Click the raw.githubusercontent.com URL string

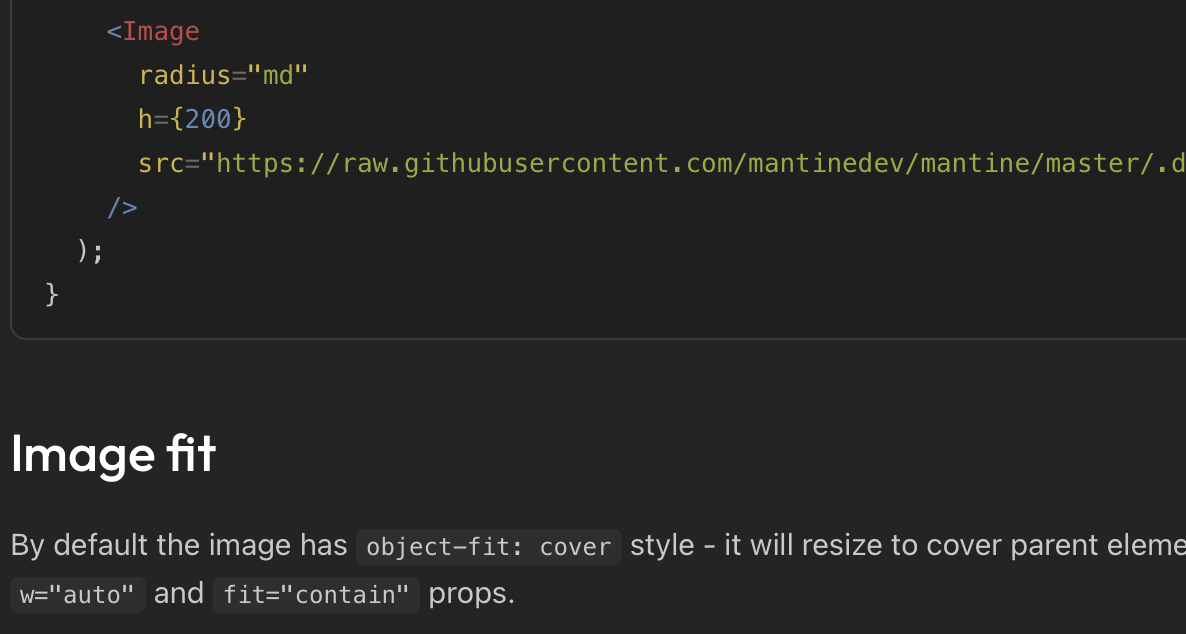click(690, 164)
